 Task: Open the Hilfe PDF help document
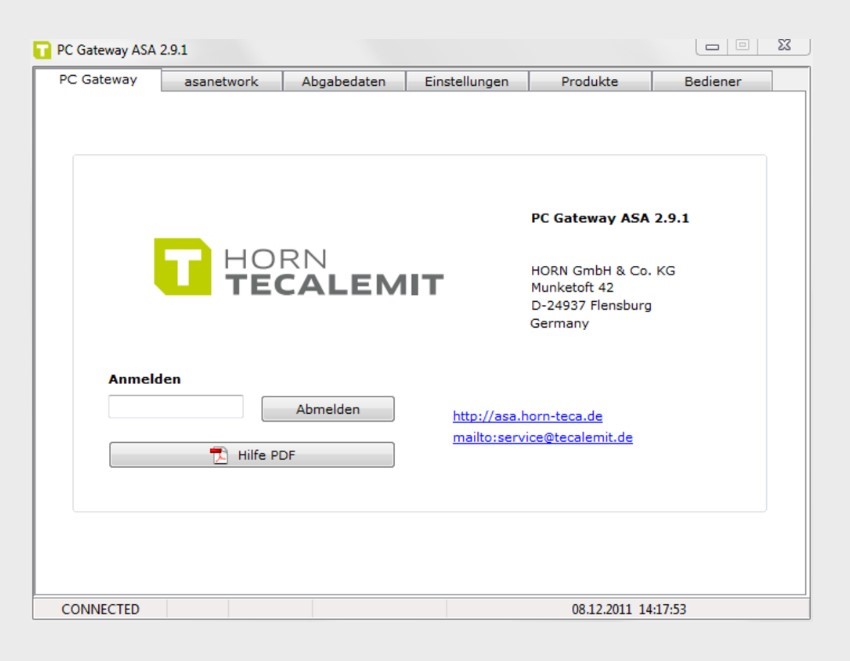click(x=252, y=455)
